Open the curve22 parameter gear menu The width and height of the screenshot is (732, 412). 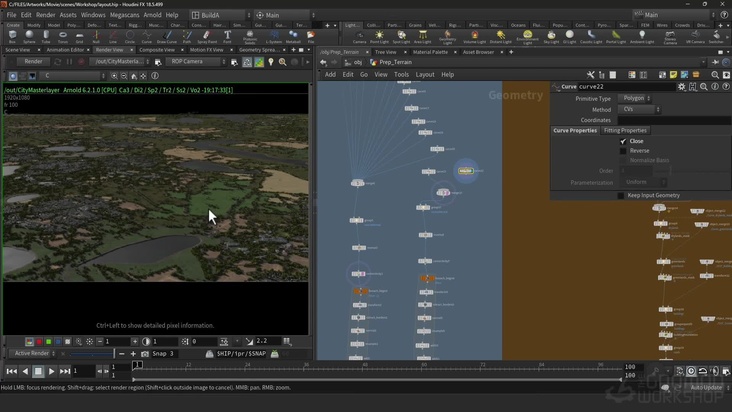682,87
